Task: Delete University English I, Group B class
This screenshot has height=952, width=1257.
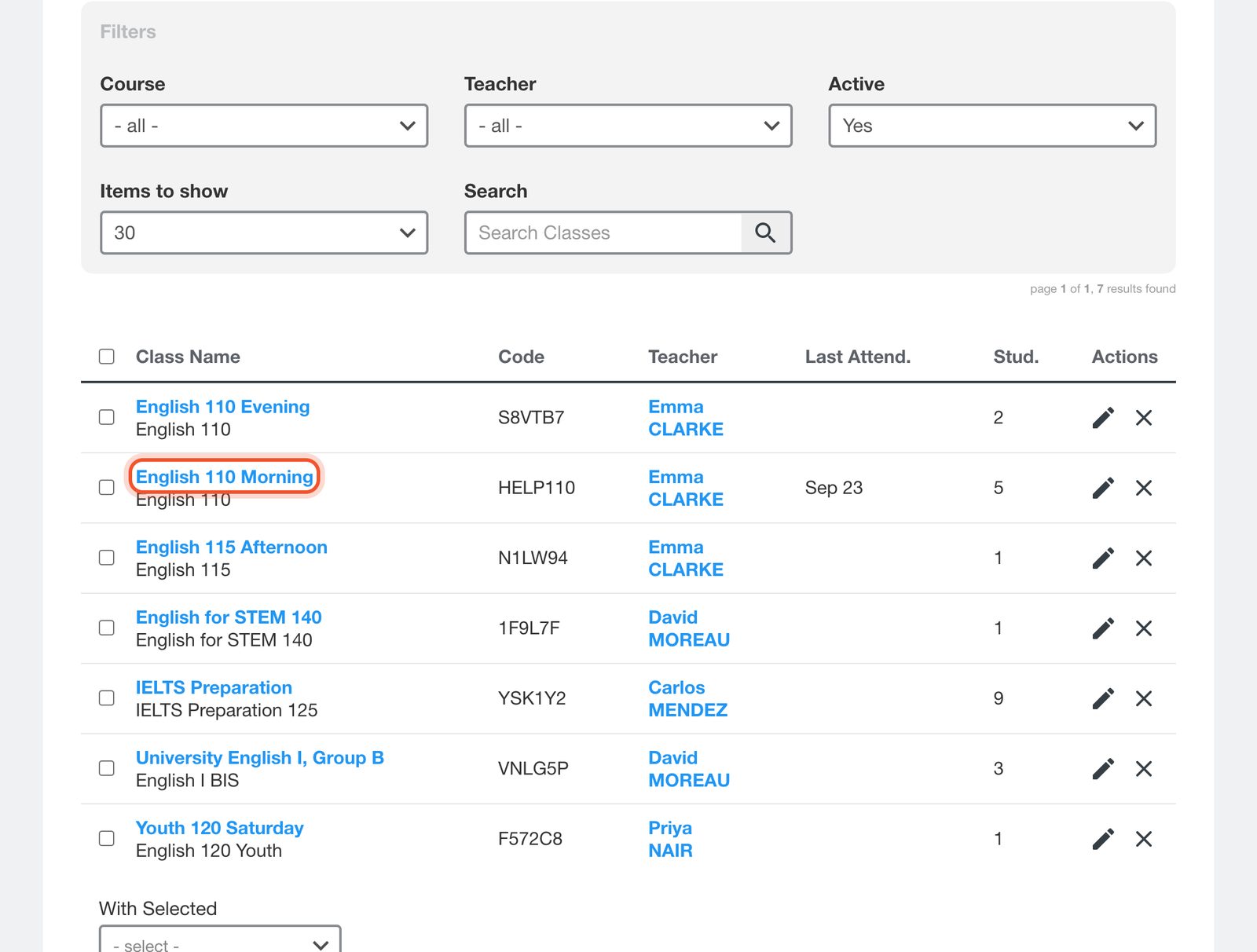Action: [1144, 768]
